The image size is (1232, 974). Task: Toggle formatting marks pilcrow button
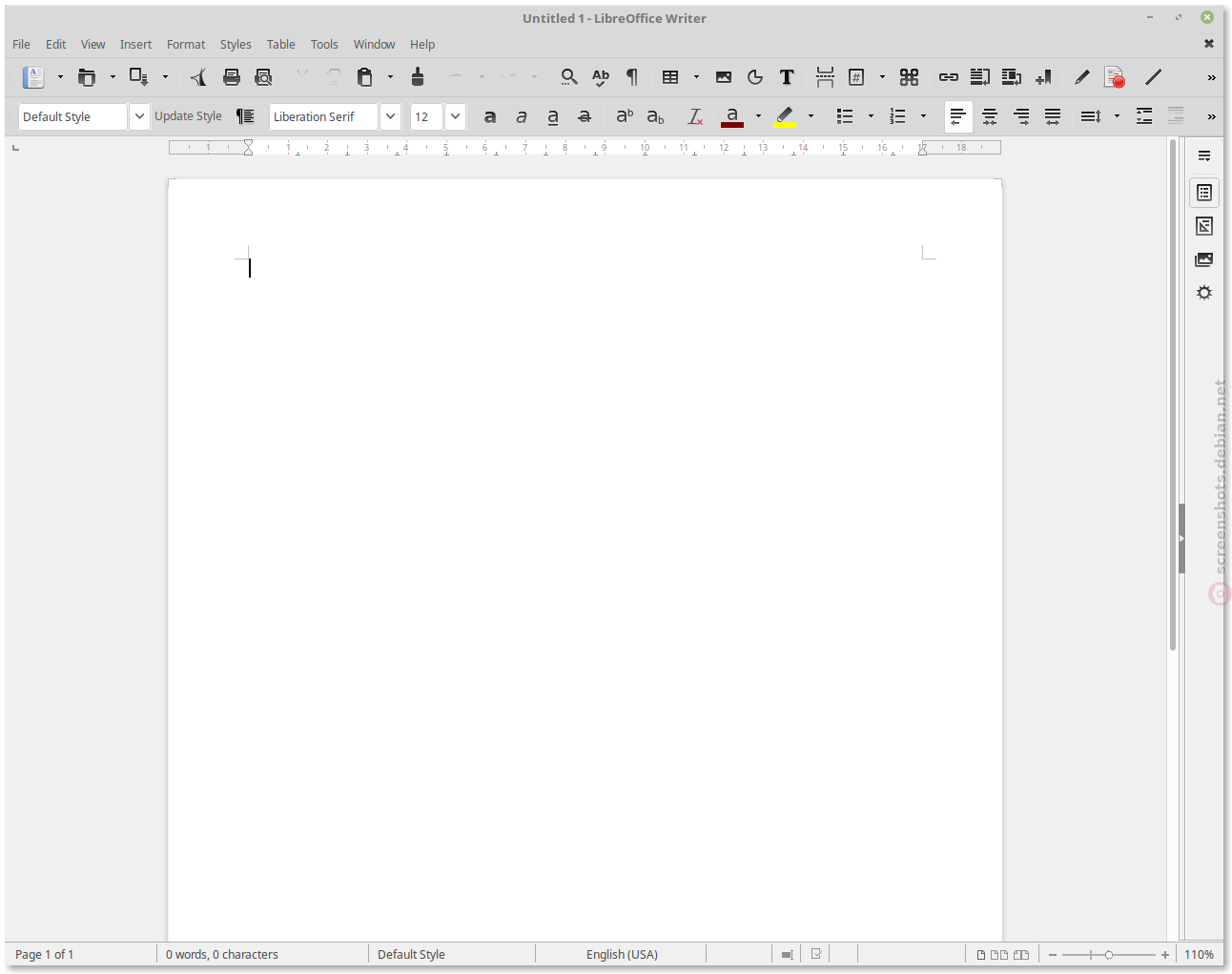tap(632, 77)
